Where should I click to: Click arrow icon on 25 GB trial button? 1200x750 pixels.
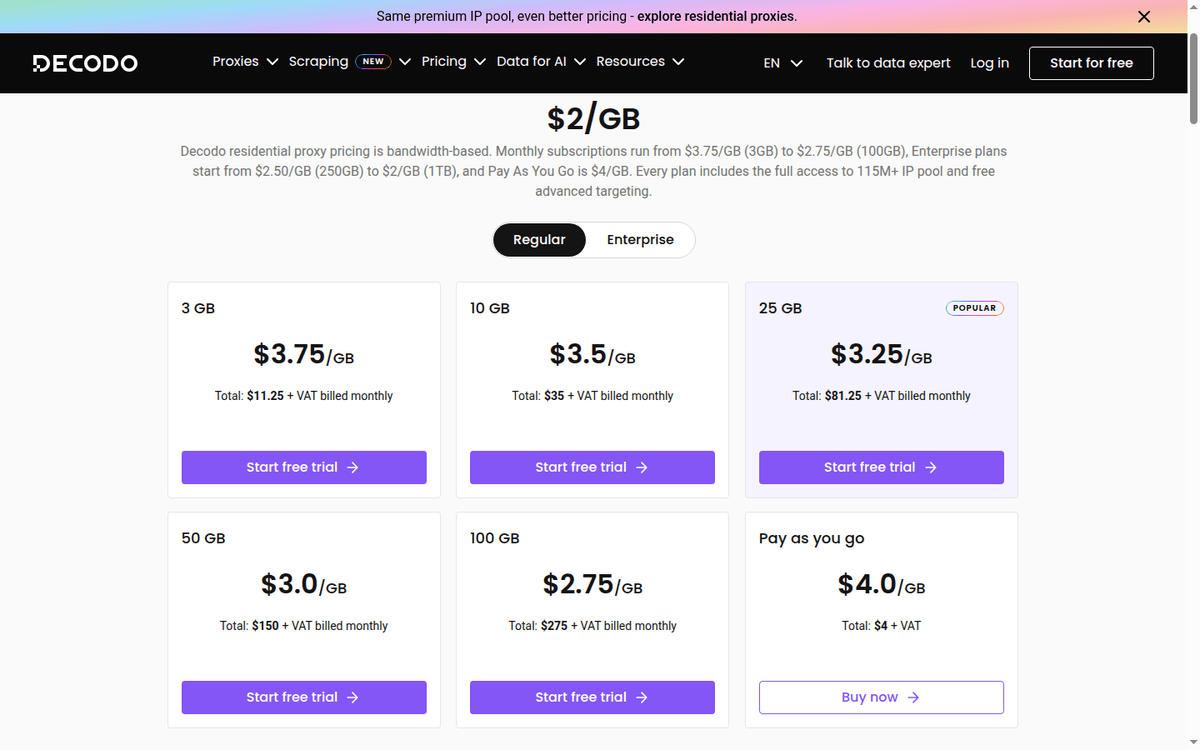click(931, 467)
